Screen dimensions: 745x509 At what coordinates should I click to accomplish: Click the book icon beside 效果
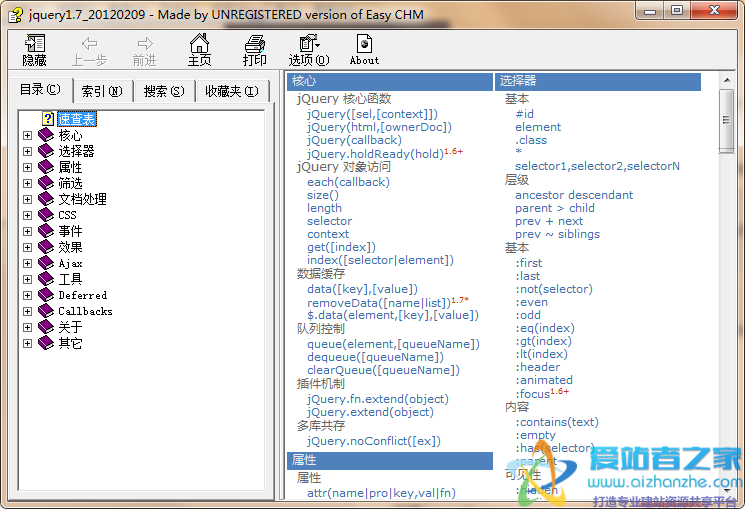tap(46, 247)
